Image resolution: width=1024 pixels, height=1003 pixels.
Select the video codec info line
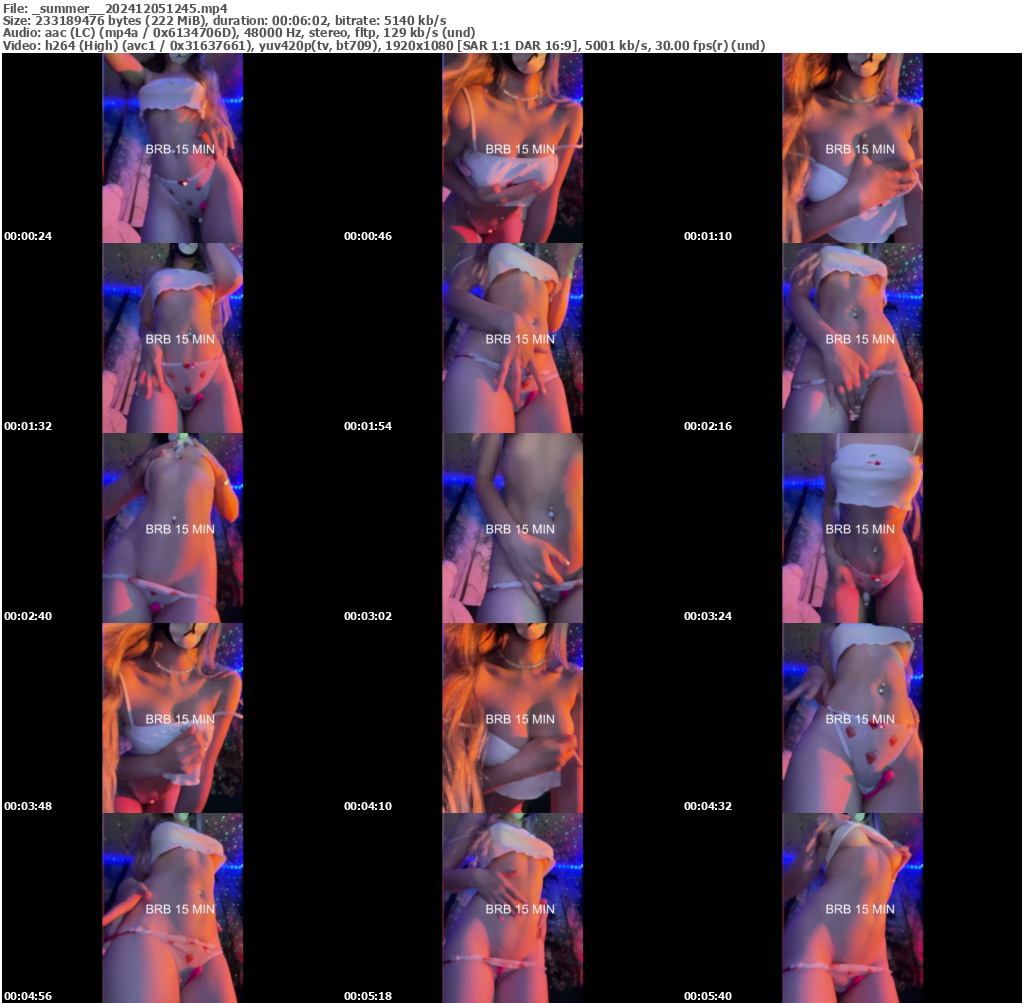point(385,44)
